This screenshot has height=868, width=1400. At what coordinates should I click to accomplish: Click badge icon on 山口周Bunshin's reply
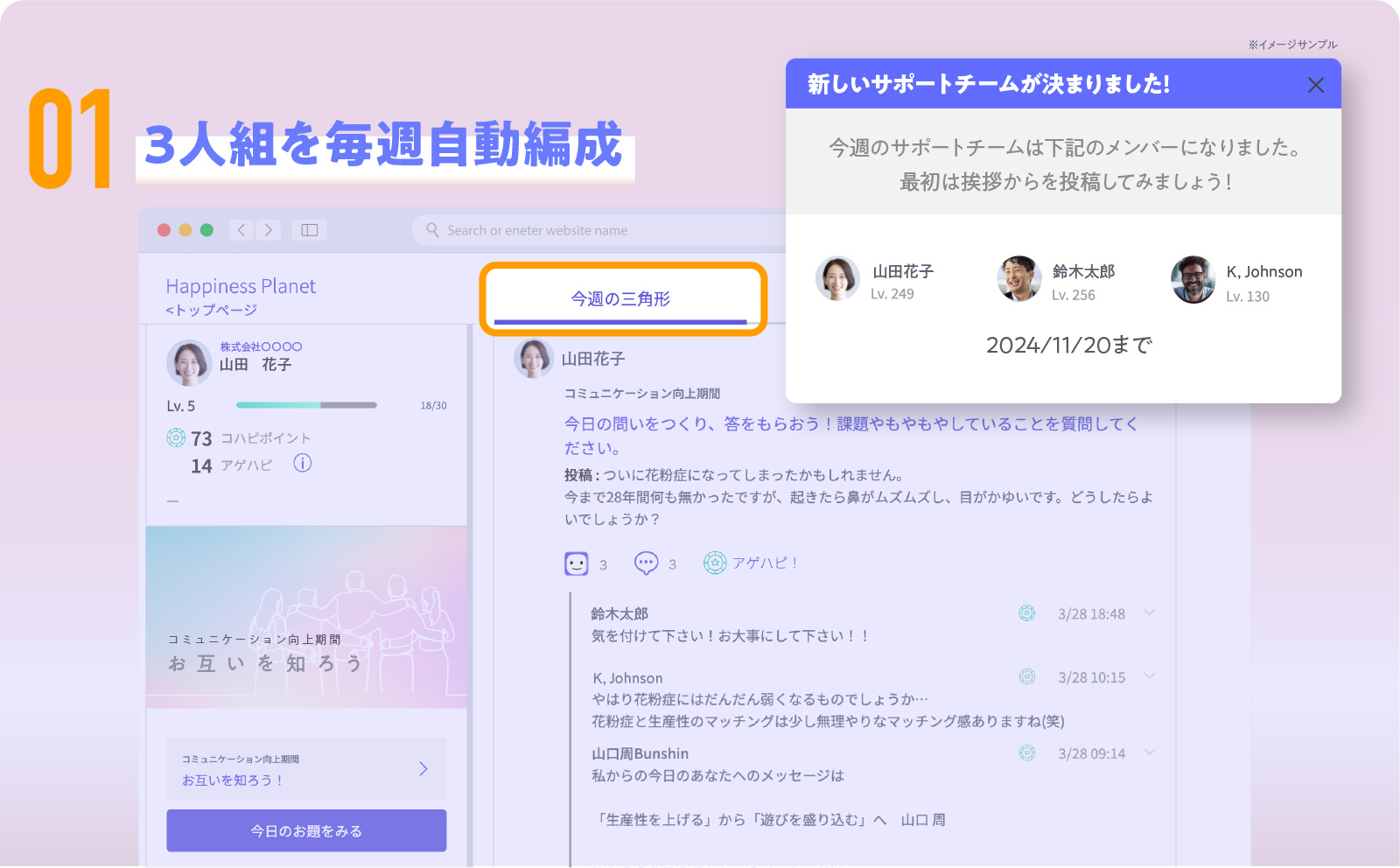pos(1026,752)
